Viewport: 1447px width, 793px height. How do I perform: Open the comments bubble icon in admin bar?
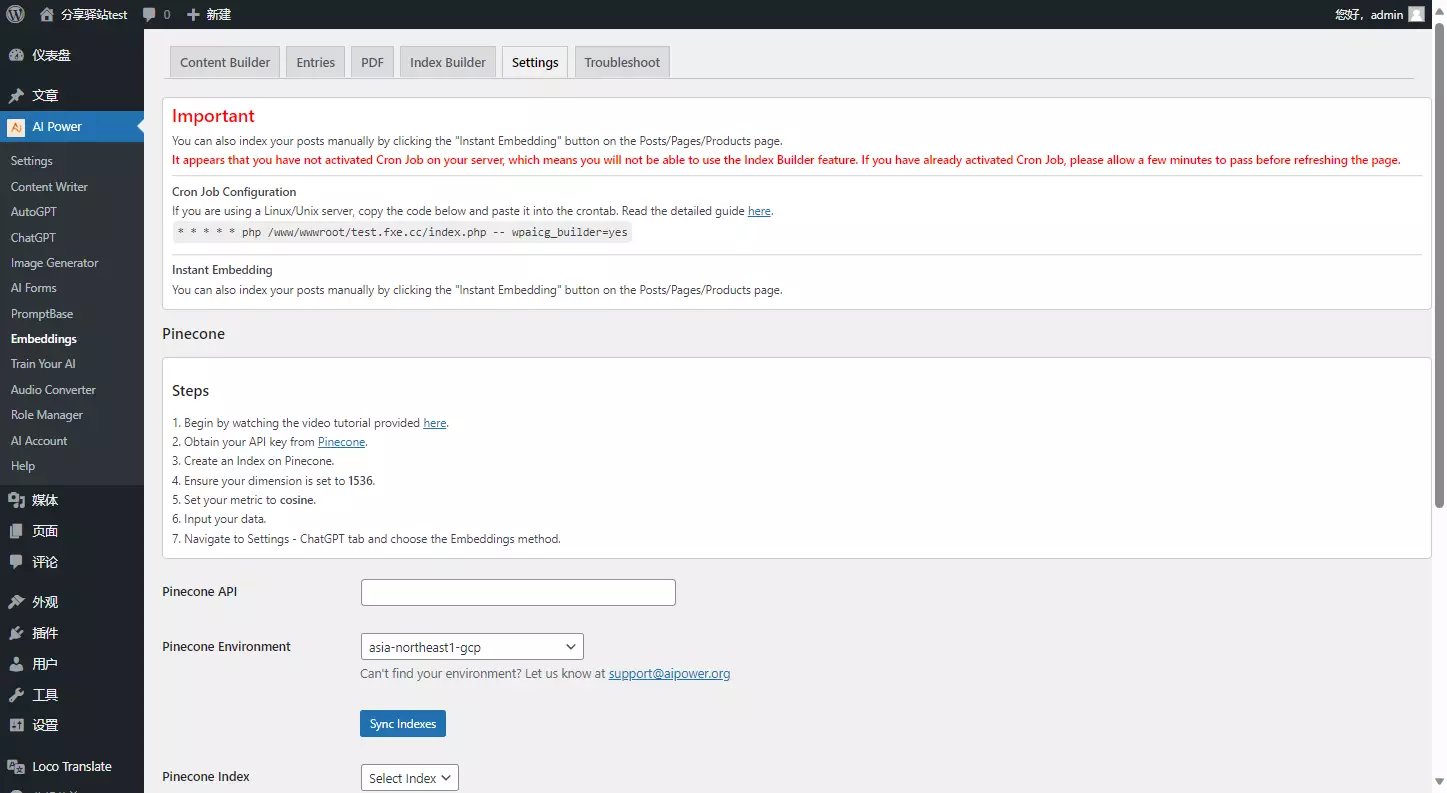pos(149,14)
